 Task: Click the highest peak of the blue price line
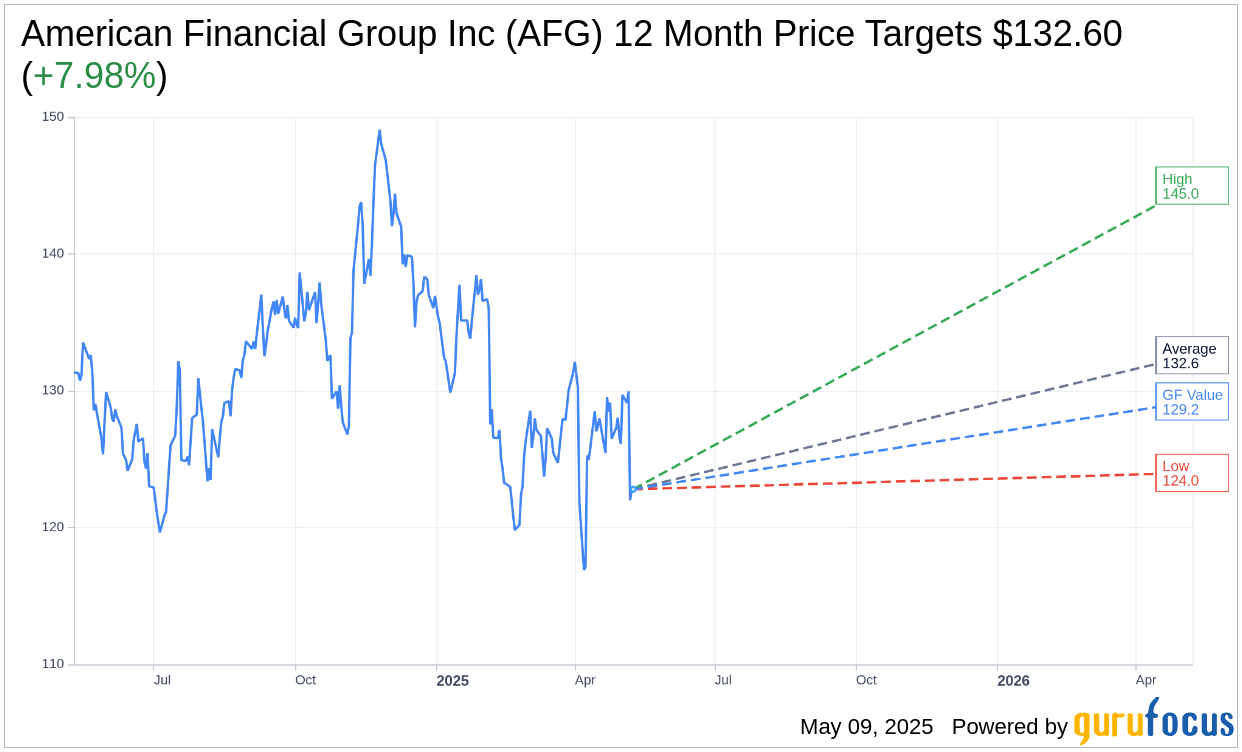coord(379,131)
